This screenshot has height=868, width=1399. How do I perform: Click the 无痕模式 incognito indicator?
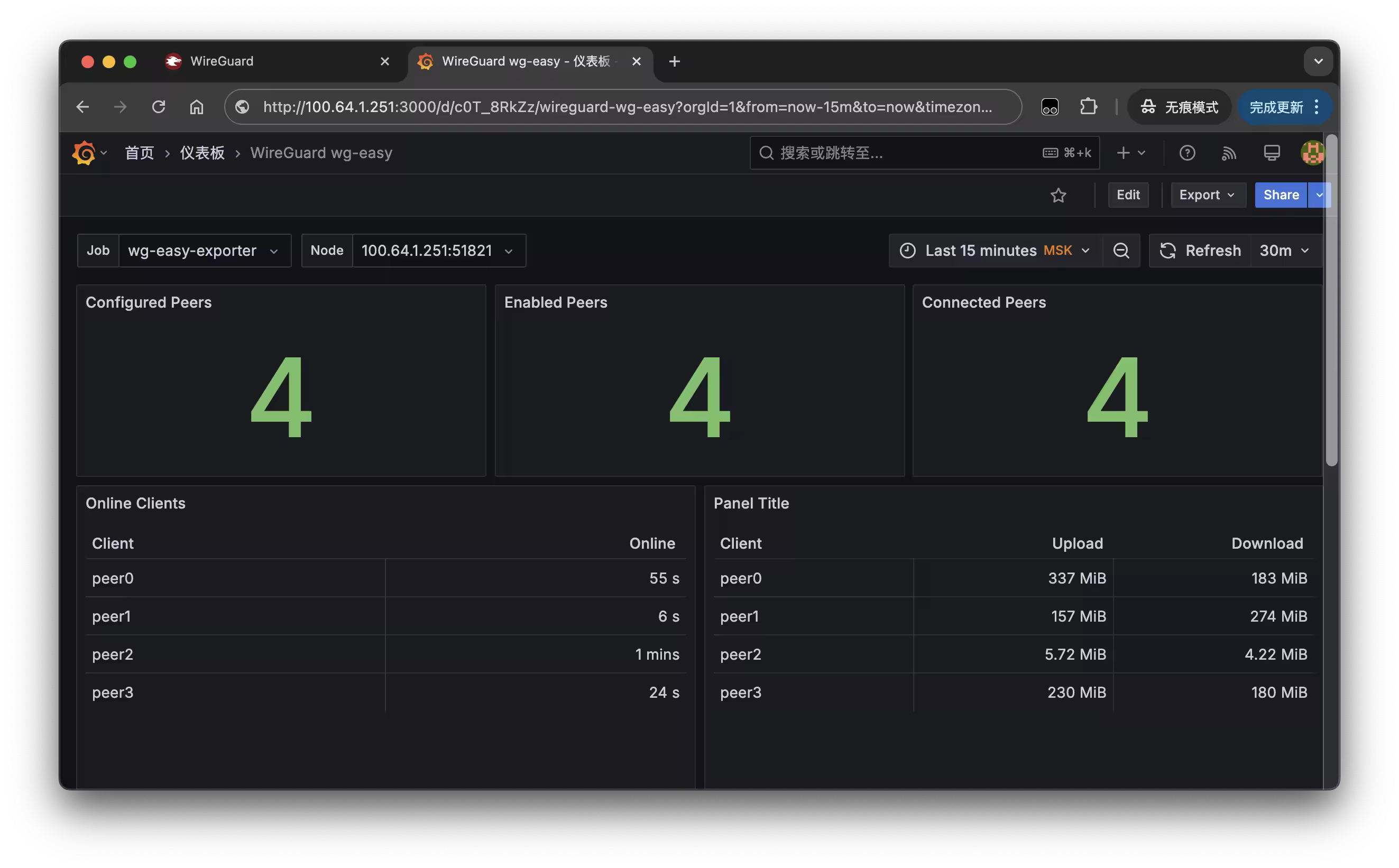point(1179,107)
